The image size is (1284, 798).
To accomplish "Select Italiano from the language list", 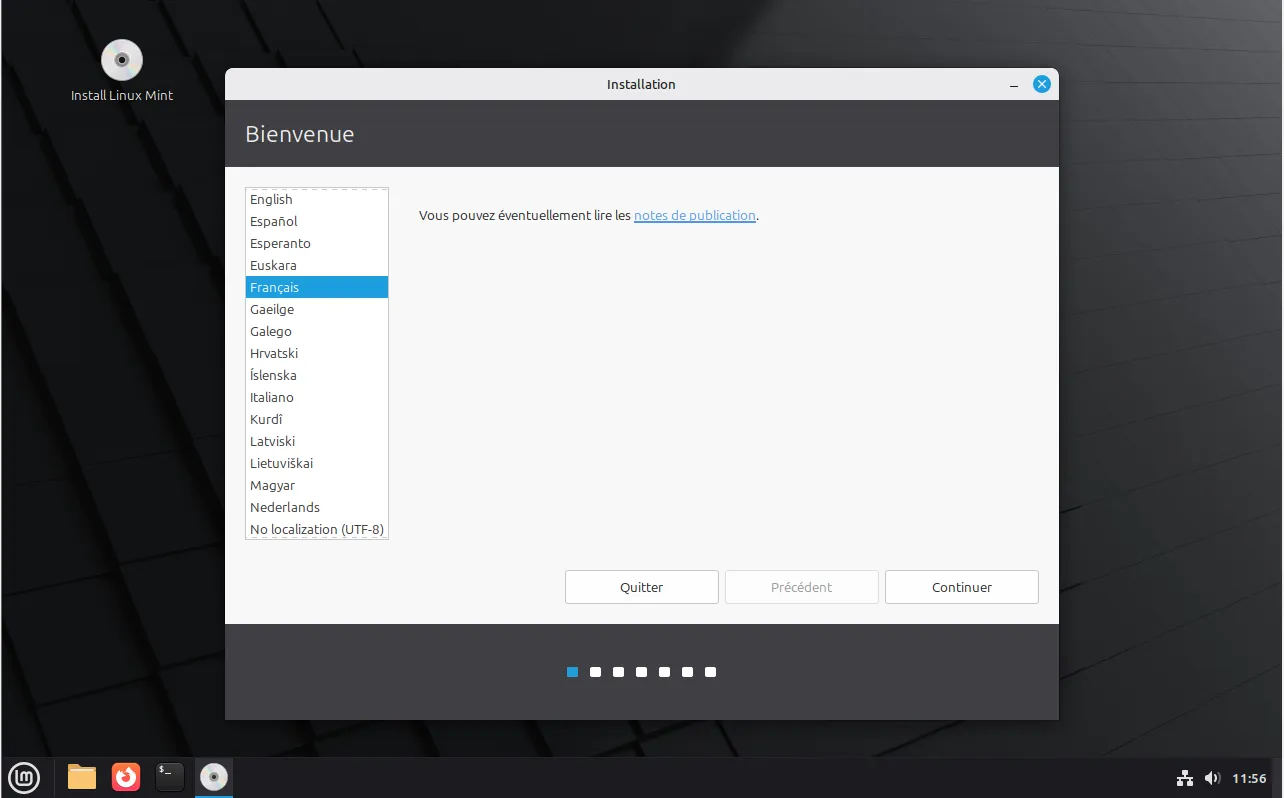I will tap(272, 397).
